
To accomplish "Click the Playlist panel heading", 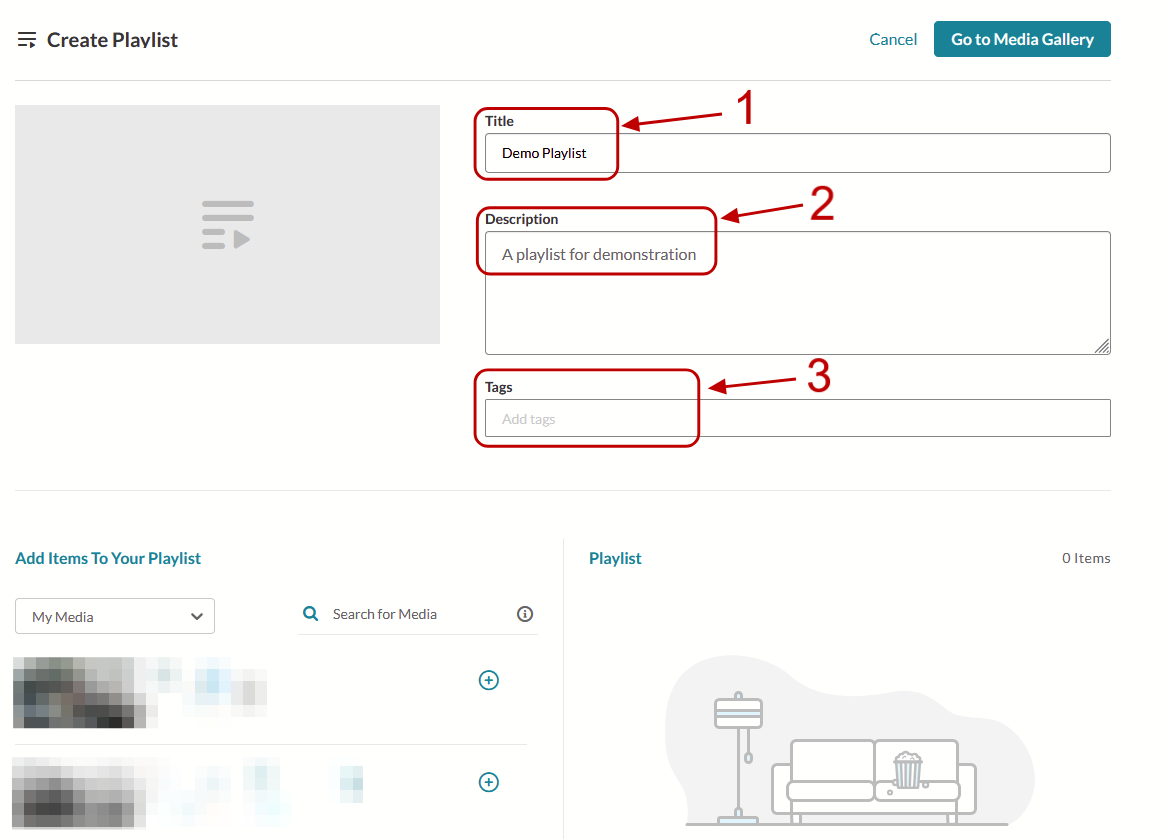I will (615, 558).
